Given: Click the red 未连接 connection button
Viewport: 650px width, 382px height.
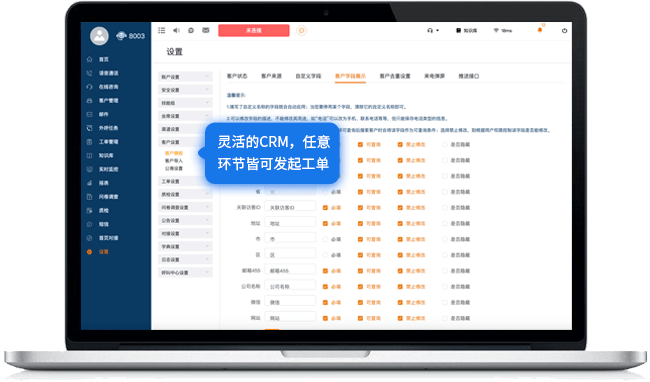Looking at the screenshot, I should (x=254, y=30).
